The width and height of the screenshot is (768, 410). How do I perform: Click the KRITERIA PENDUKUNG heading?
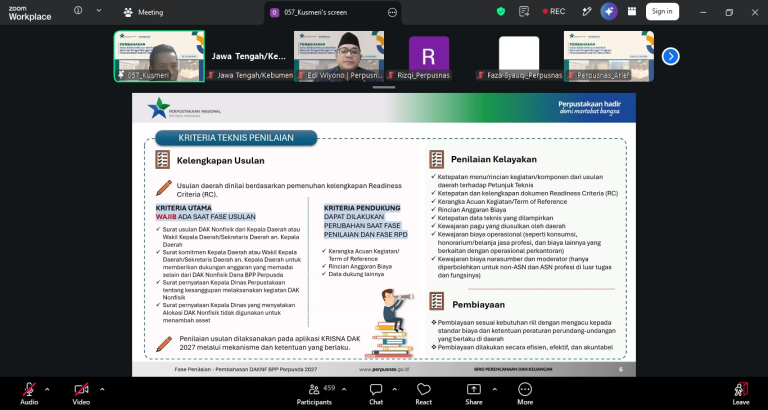point(362,208)
